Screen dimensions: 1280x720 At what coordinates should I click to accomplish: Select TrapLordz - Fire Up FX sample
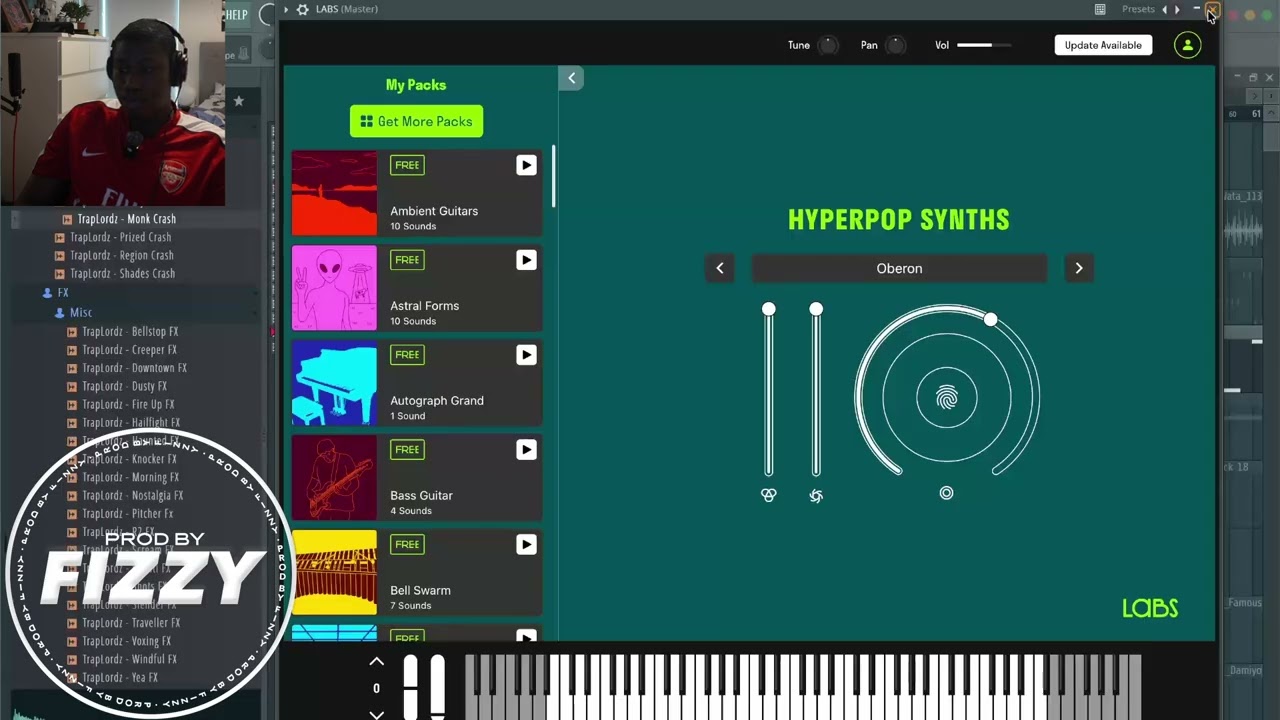coord(128,404)
